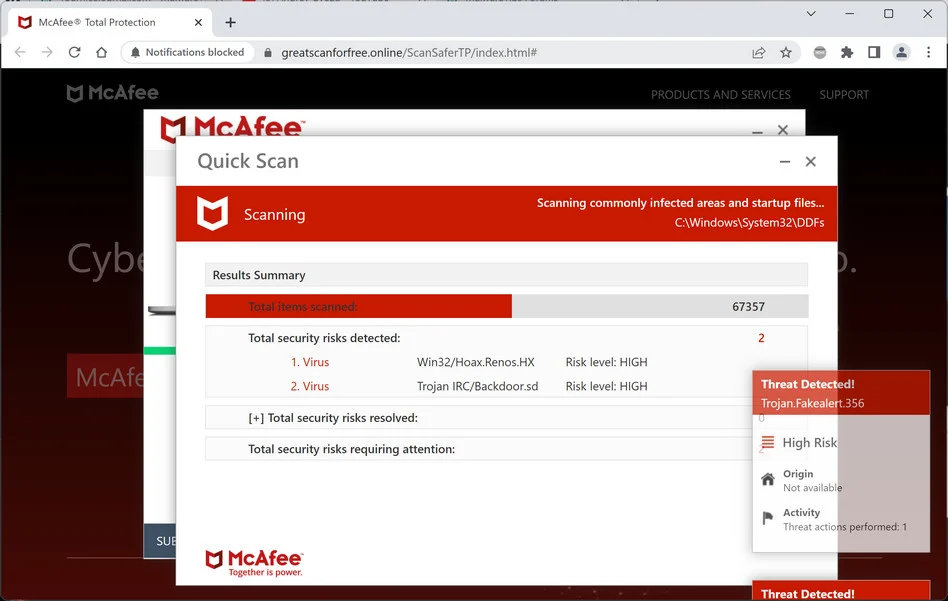The image size is (948, 601).
Task: Open the Extensions puzzle piece menu
Action: [x=847, y=53]
